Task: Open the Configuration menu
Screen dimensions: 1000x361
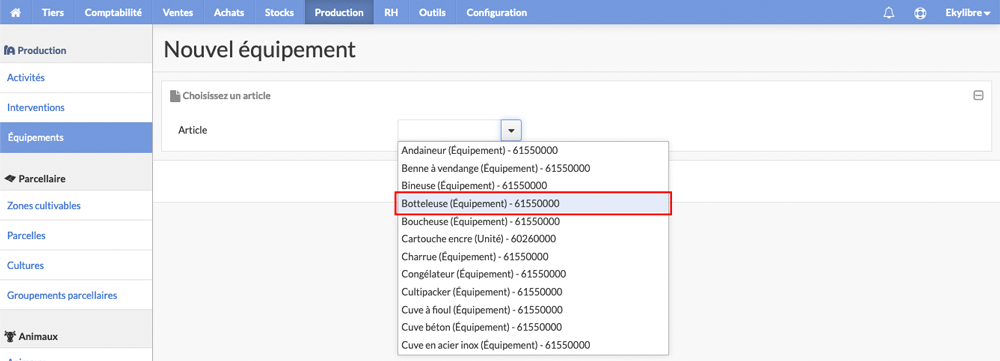Action: click(497, 13)
